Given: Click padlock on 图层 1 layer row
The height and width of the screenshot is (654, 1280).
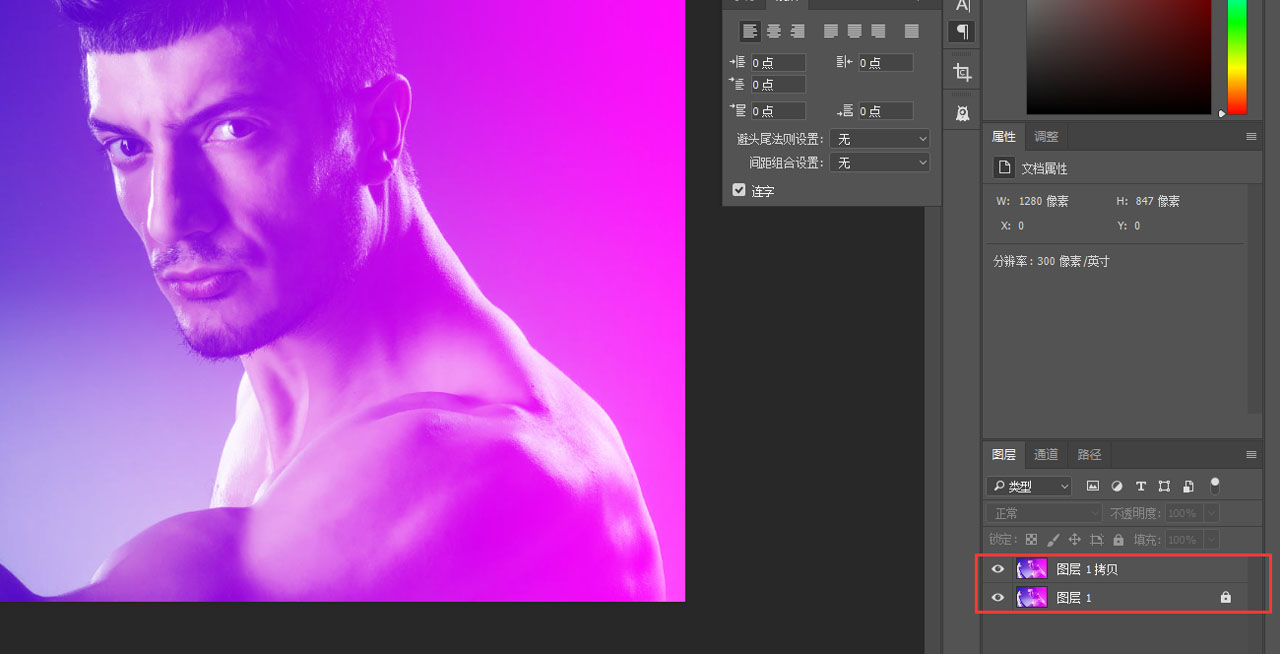Looking at the screenshot, I should pos(1226,597).
